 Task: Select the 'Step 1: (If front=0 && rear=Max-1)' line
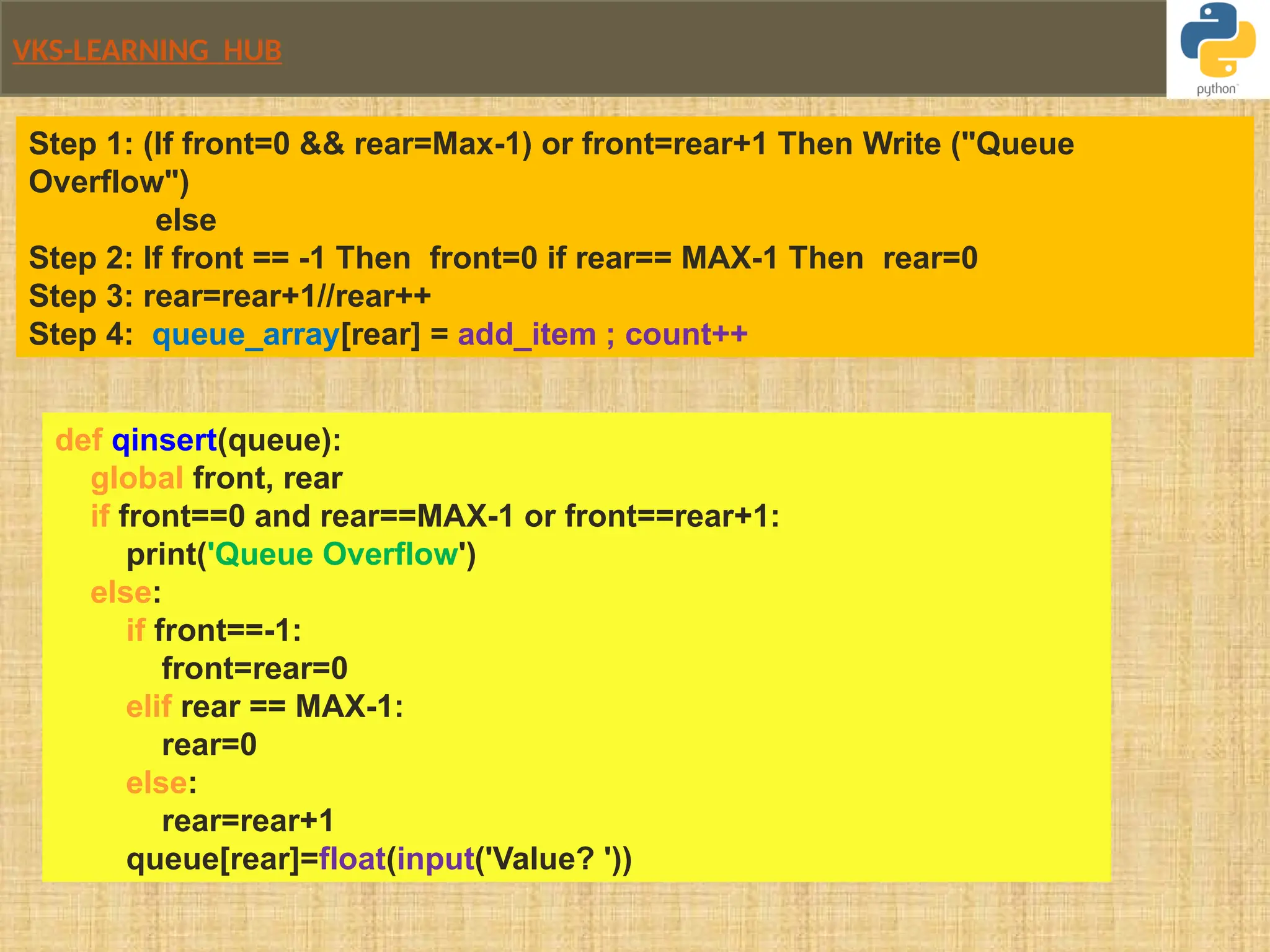(x=551, y=144)
